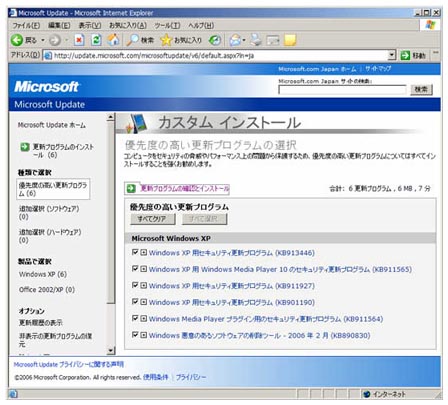Open the 表示(V) menu
This screenshot has height=405, width=448.
[x=90, y=25]
